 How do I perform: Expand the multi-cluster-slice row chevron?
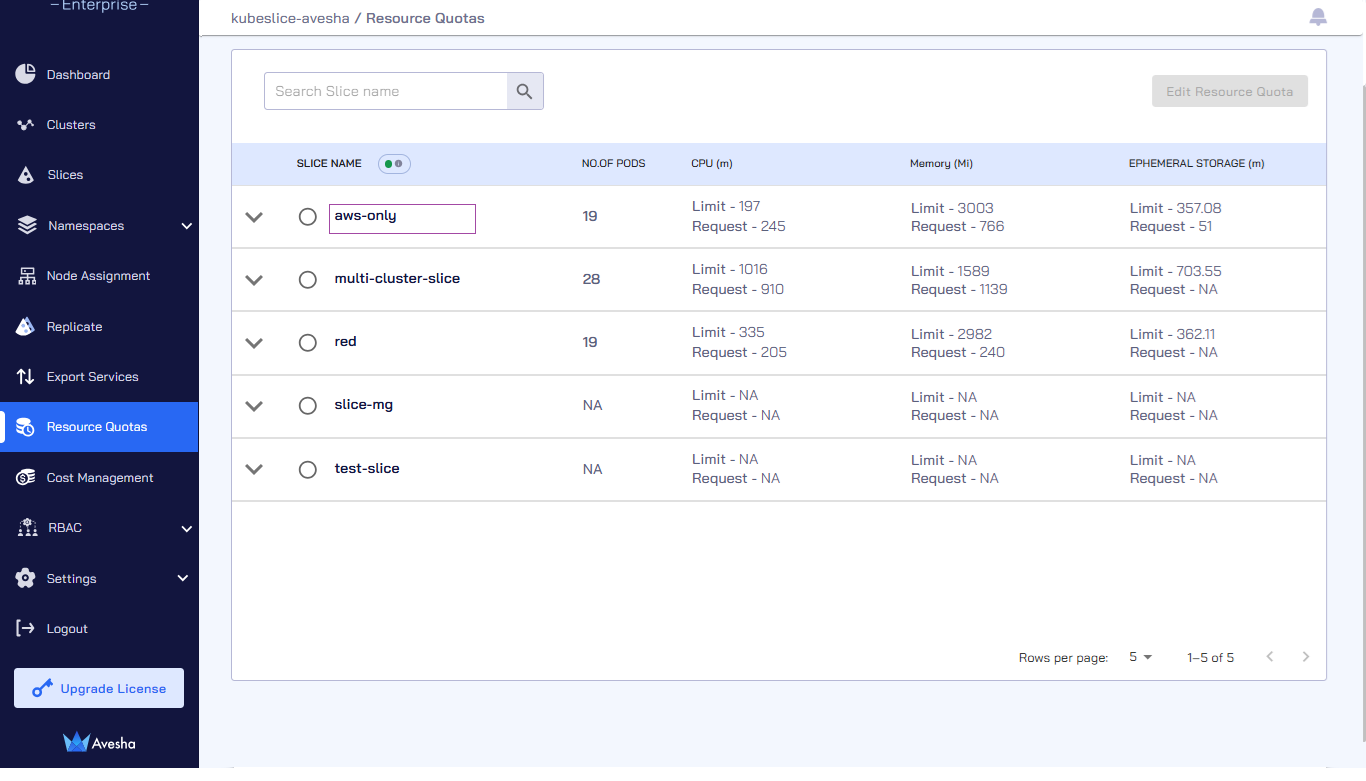click(x=254, y=280)
